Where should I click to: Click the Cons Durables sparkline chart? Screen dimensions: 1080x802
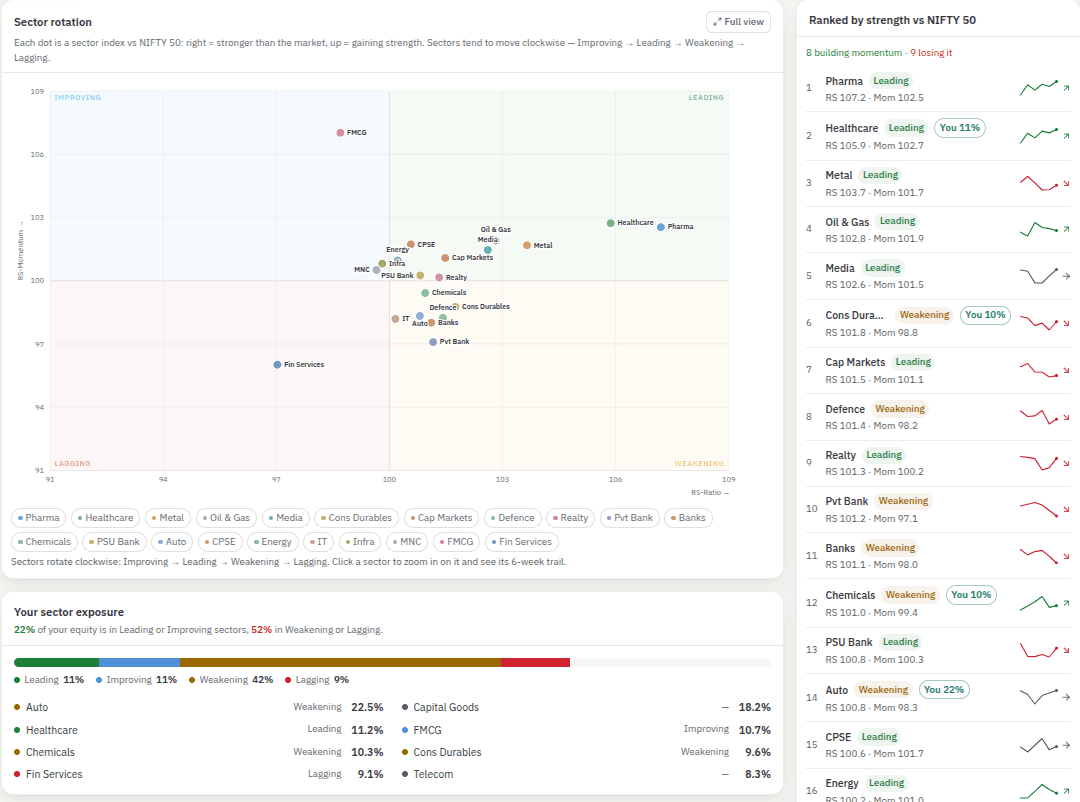coord(1039,323)
